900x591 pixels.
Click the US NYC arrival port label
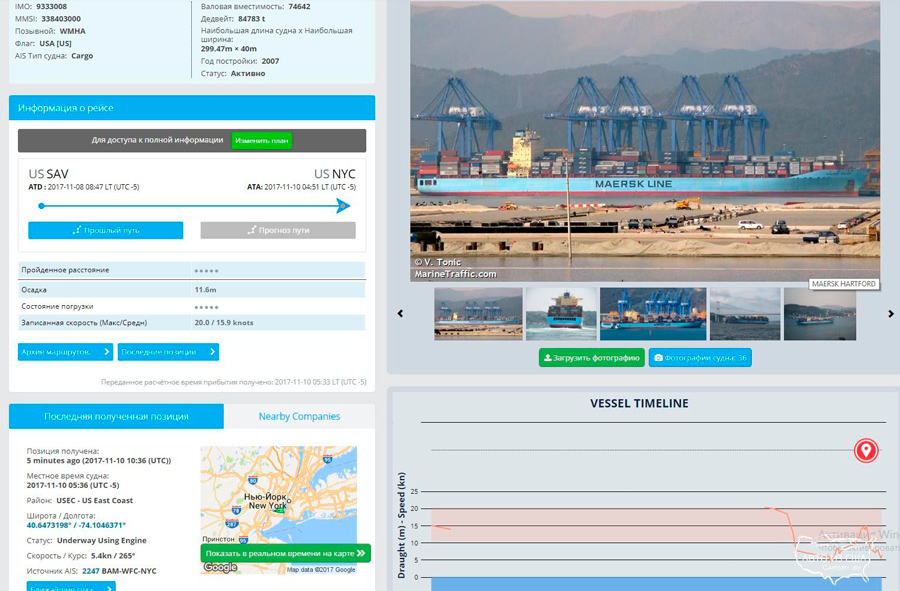click(x=335, y=174)
